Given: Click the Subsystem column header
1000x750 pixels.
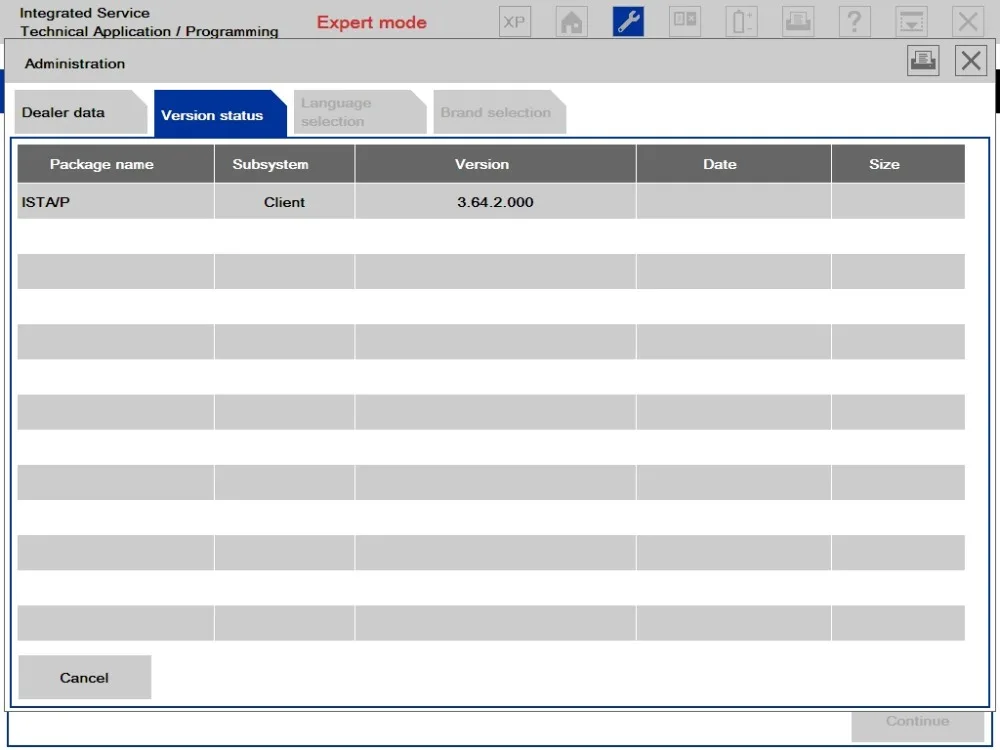Looking at the screenshot, I should tap(284, 164).
